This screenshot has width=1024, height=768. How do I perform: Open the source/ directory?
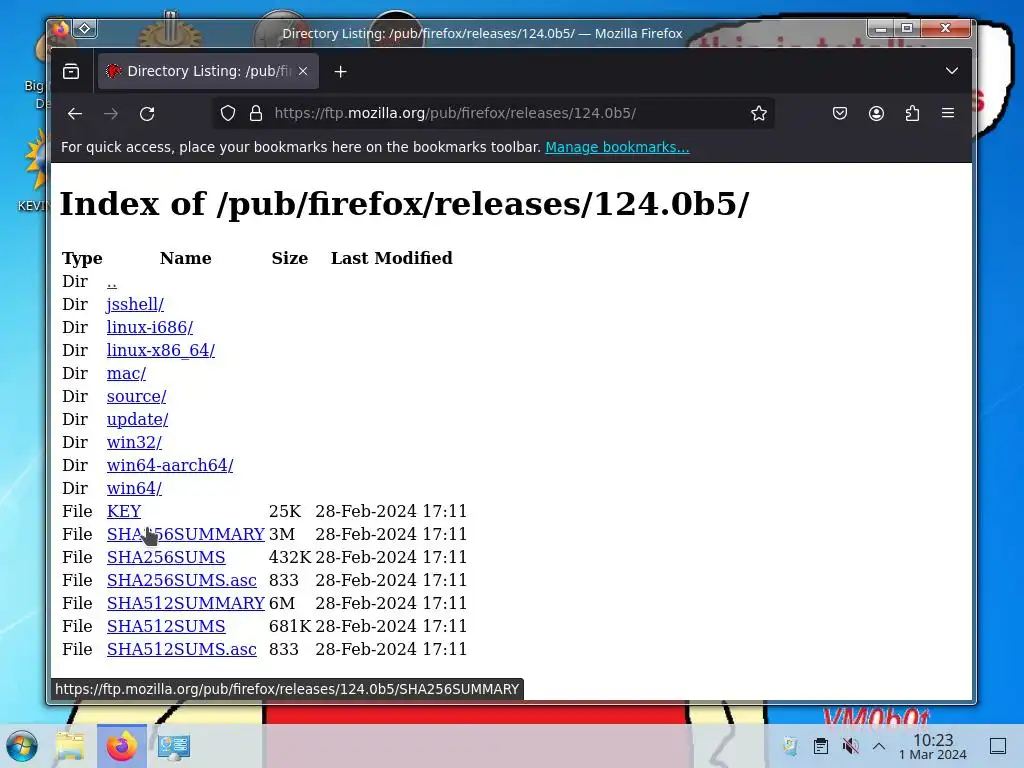pos(136,396)
